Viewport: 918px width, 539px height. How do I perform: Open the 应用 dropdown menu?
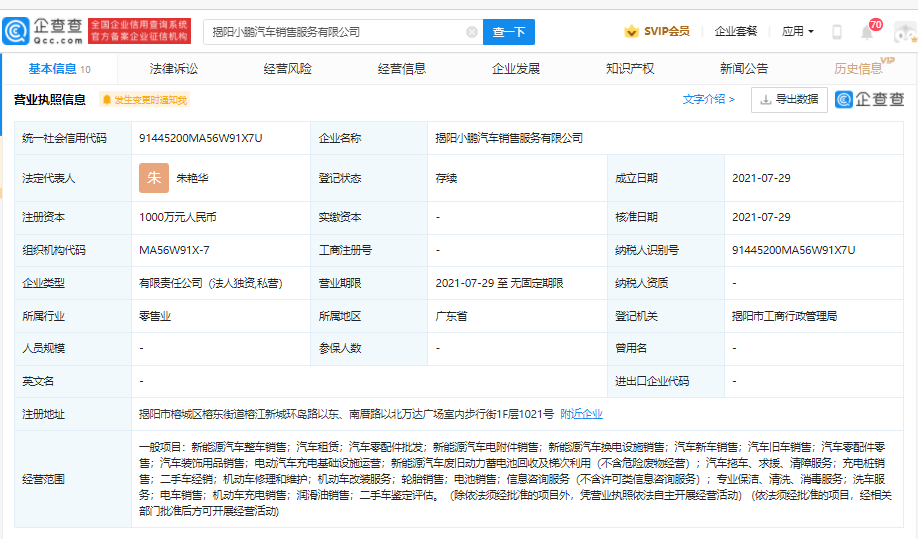point(797,31)
